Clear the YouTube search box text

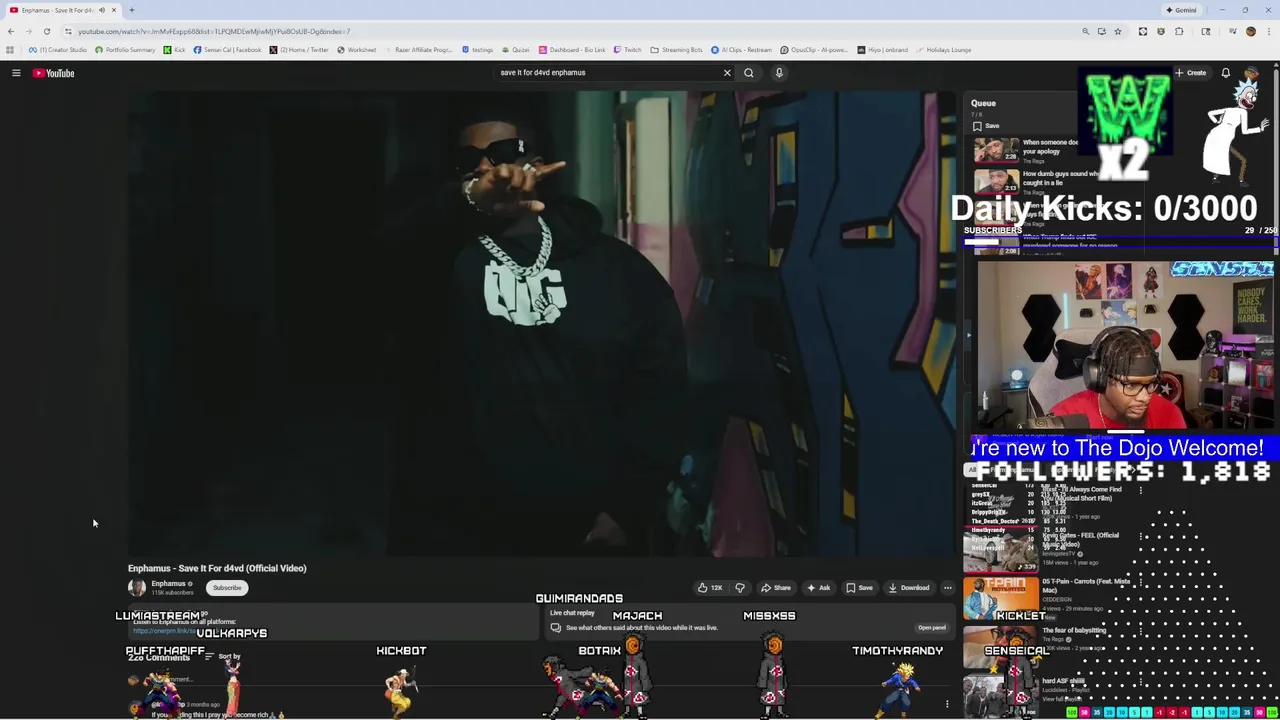click(727, 72)
